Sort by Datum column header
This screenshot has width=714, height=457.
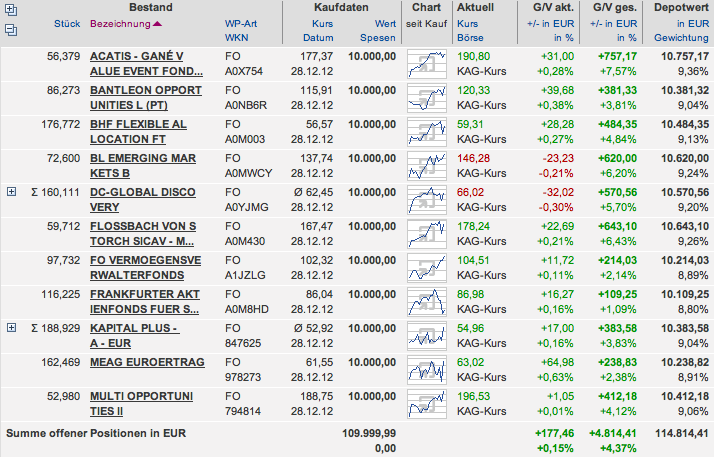coord(318,38)
